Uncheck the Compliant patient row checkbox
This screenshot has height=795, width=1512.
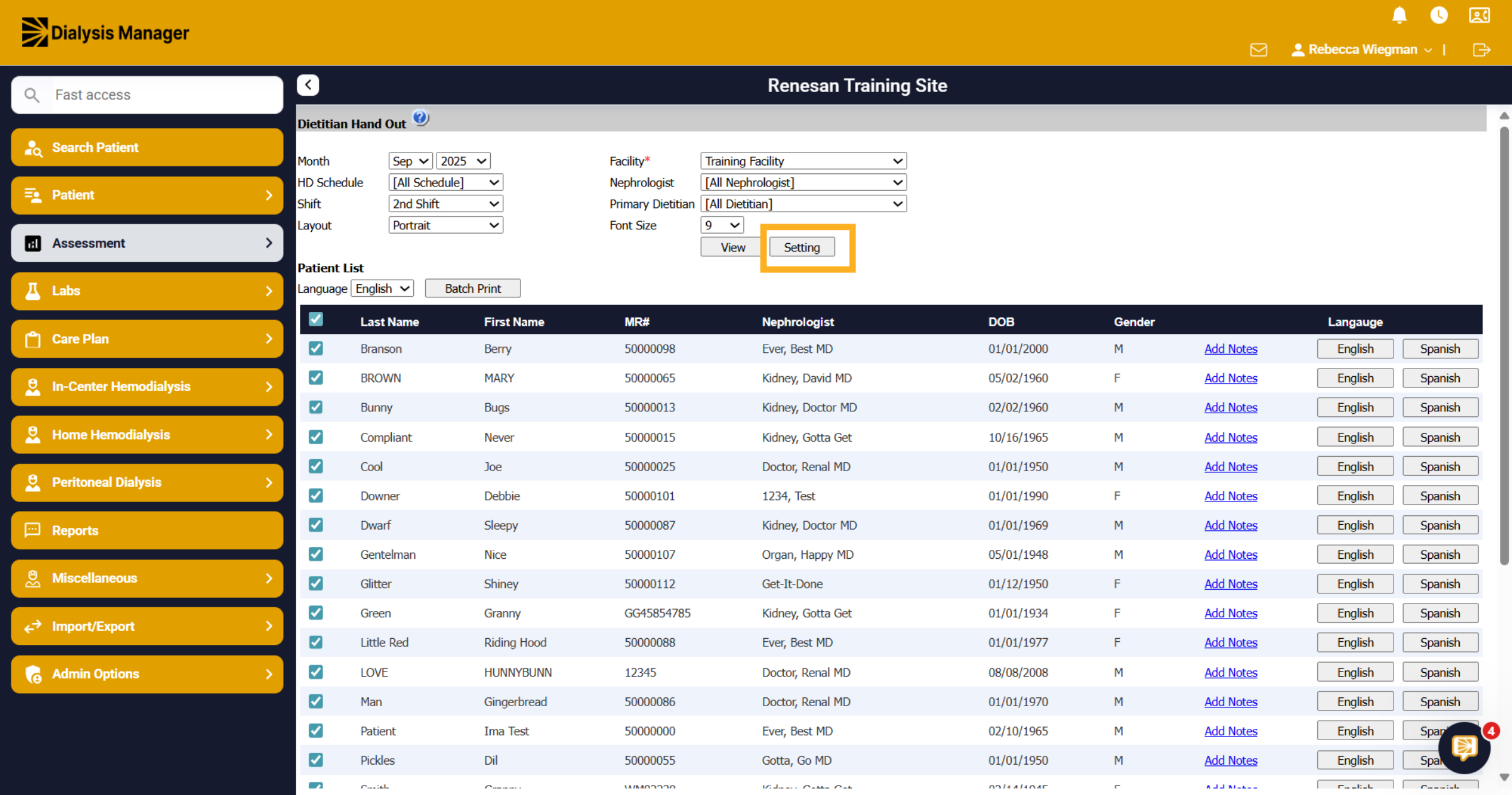tap(316, 437)
